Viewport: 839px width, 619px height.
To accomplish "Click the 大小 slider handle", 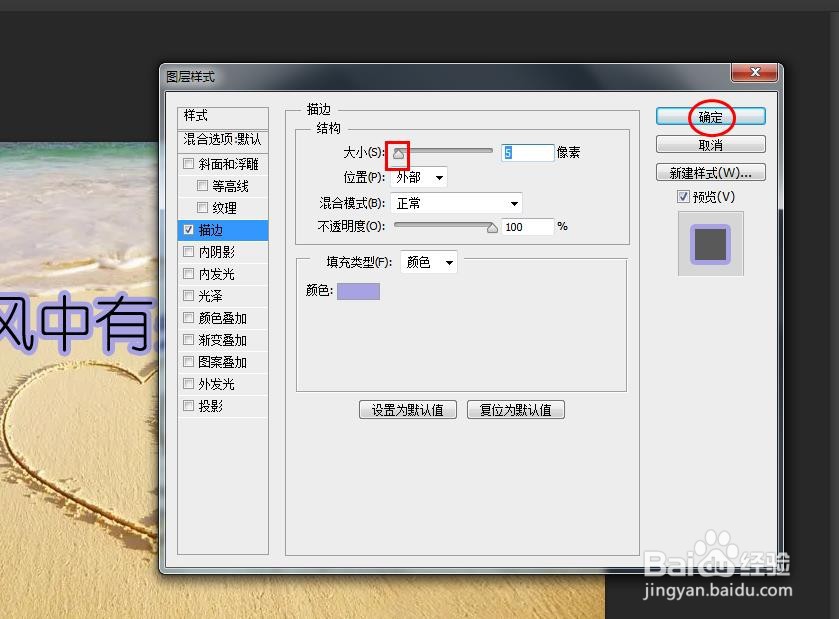I will [x=398, y=154].
